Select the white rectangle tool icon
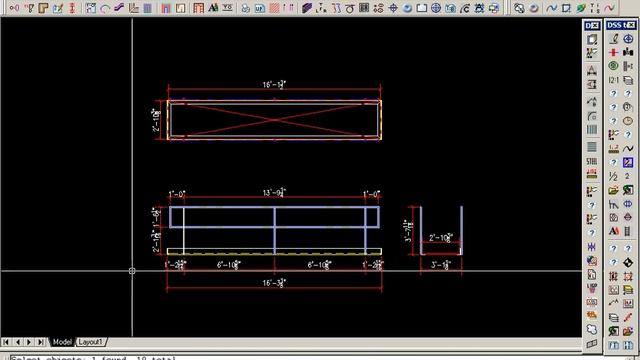The image size is (640, 360). click(x=422, y=8)
